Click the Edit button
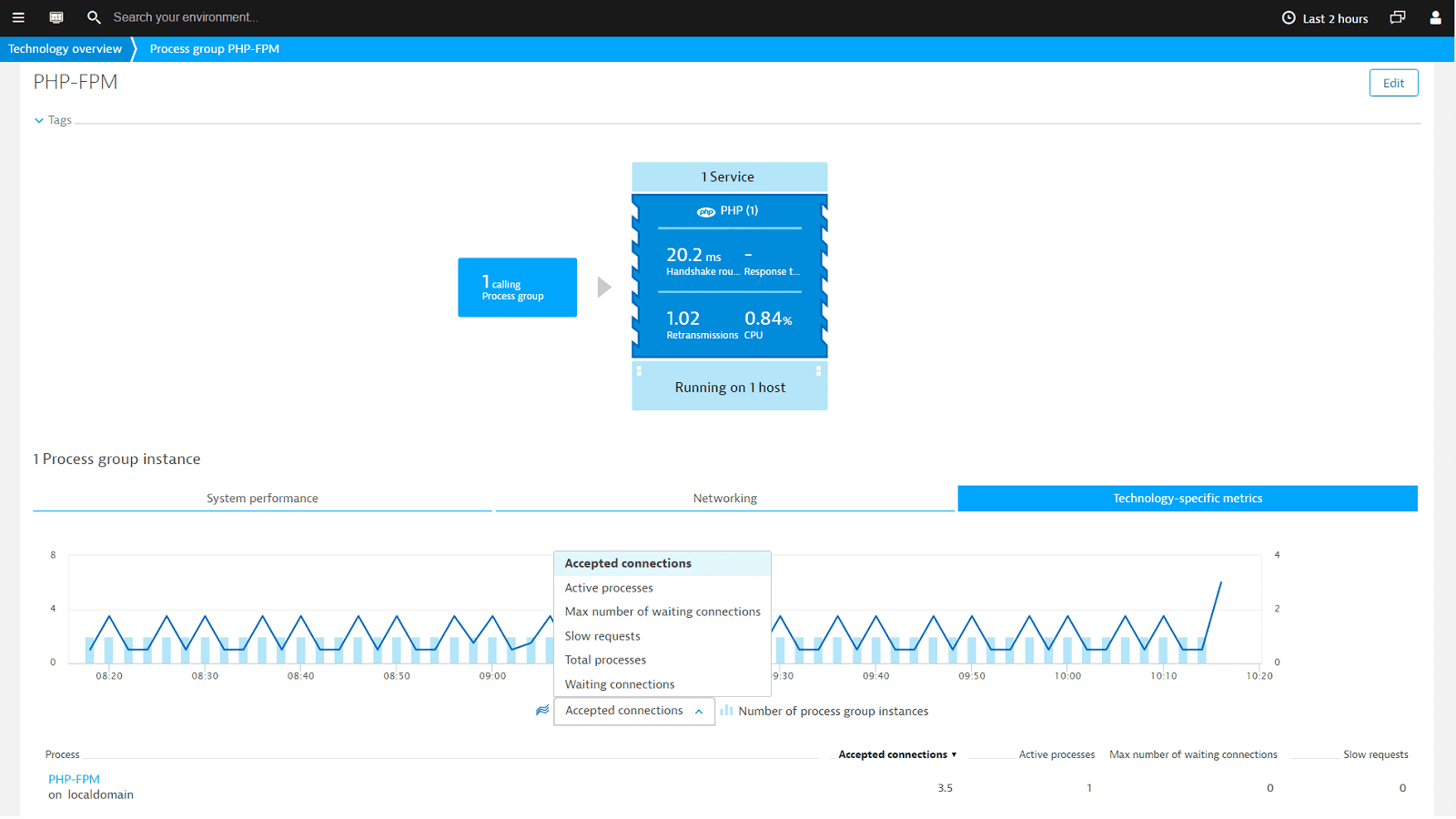 1393,83
